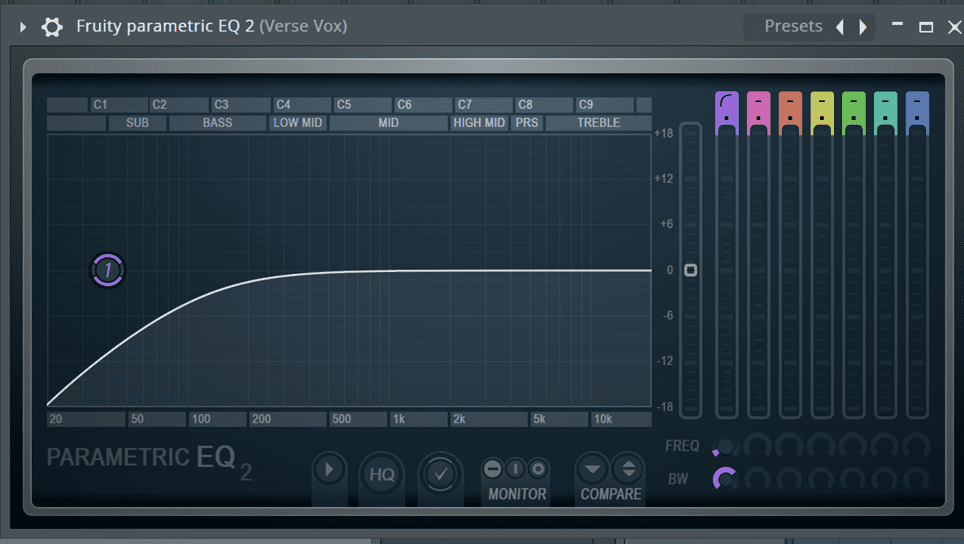
Task: Click the band 6 BW knob
Action: (885, 479)
